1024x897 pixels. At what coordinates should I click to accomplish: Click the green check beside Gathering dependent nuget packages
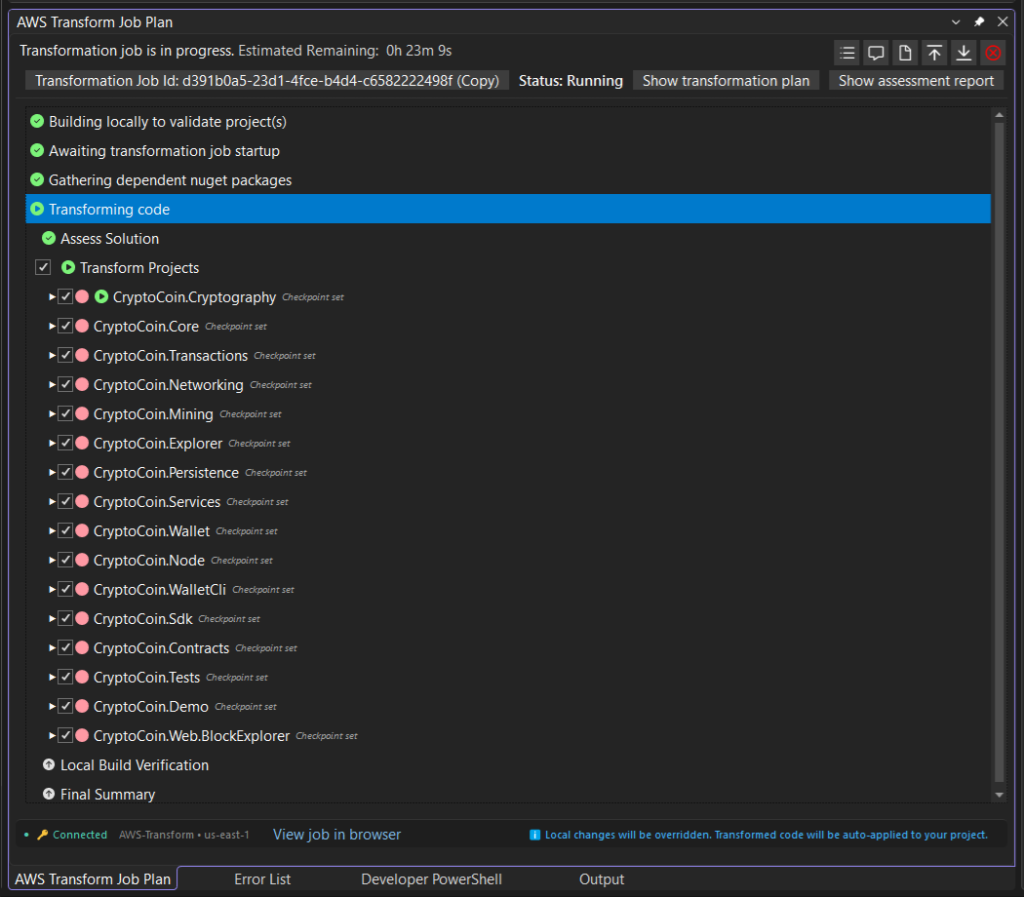[x=37, y=180]
